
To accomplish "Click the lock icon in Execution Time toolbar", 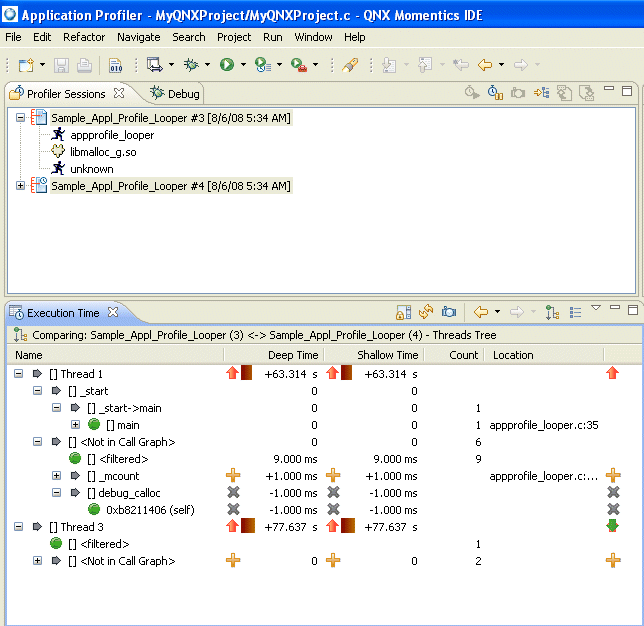I will pos(403,313).
